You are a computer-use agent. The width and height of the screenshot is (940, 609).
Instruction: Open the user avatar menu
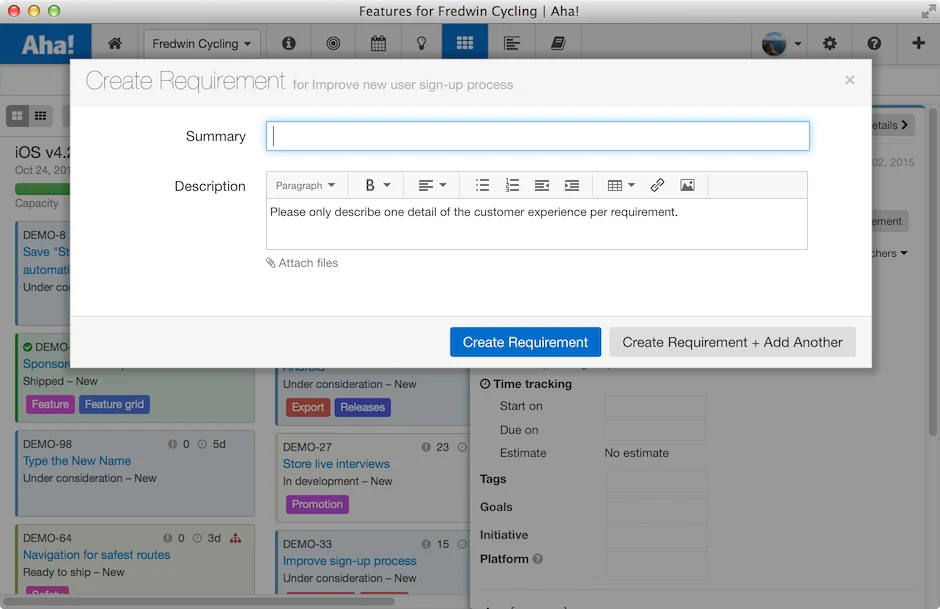coord(781,43)
